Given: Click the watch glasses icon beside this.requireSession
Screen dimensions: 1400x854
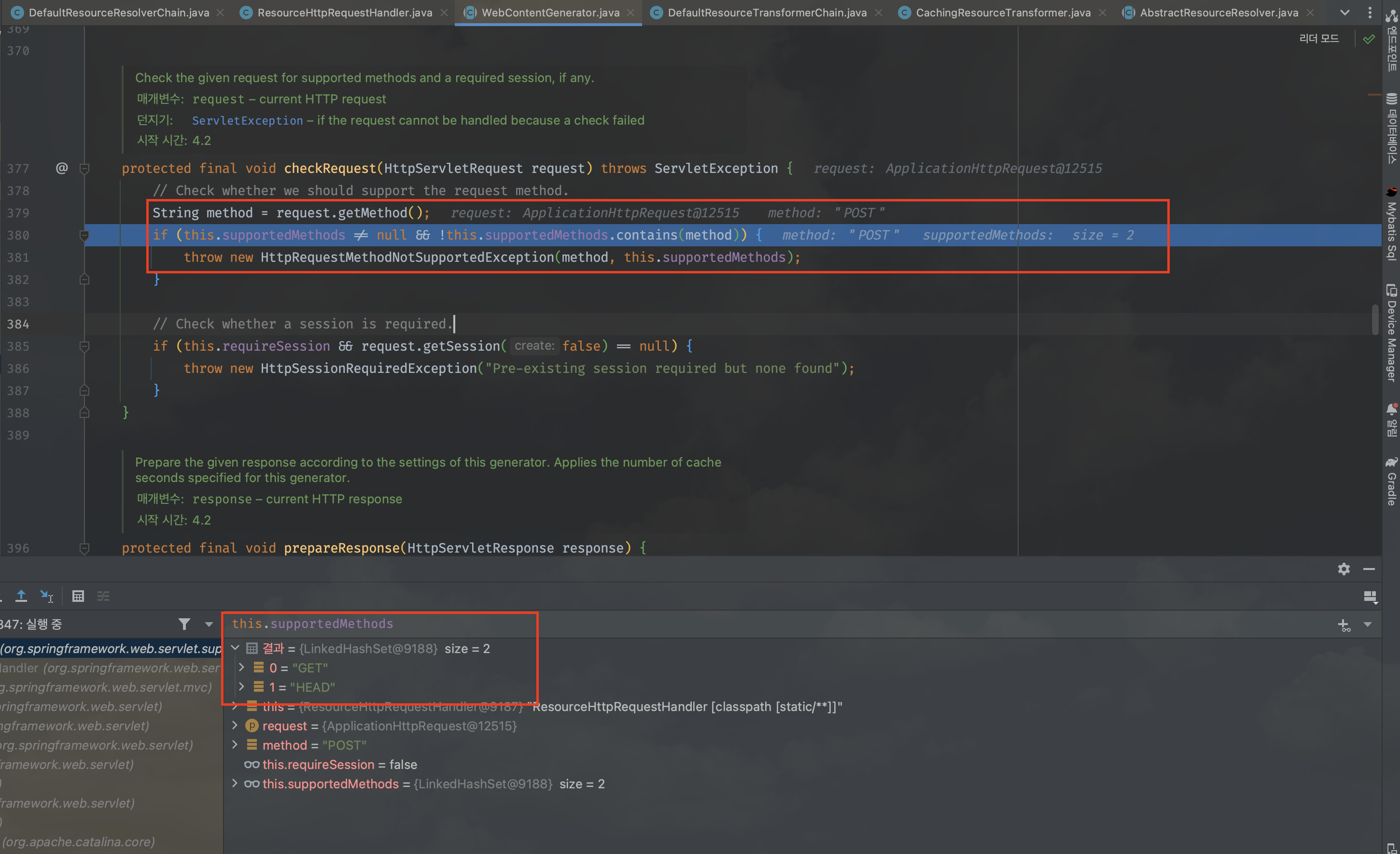Looking at the screenshot, I should pos(252,765).
